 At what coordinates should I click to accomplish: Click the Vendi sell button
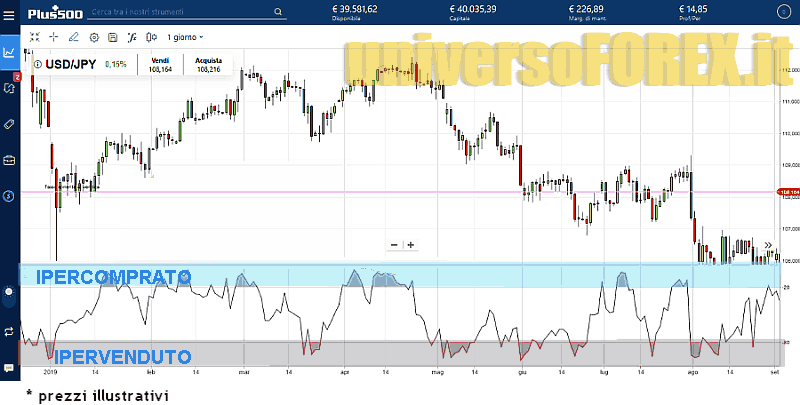160,65
